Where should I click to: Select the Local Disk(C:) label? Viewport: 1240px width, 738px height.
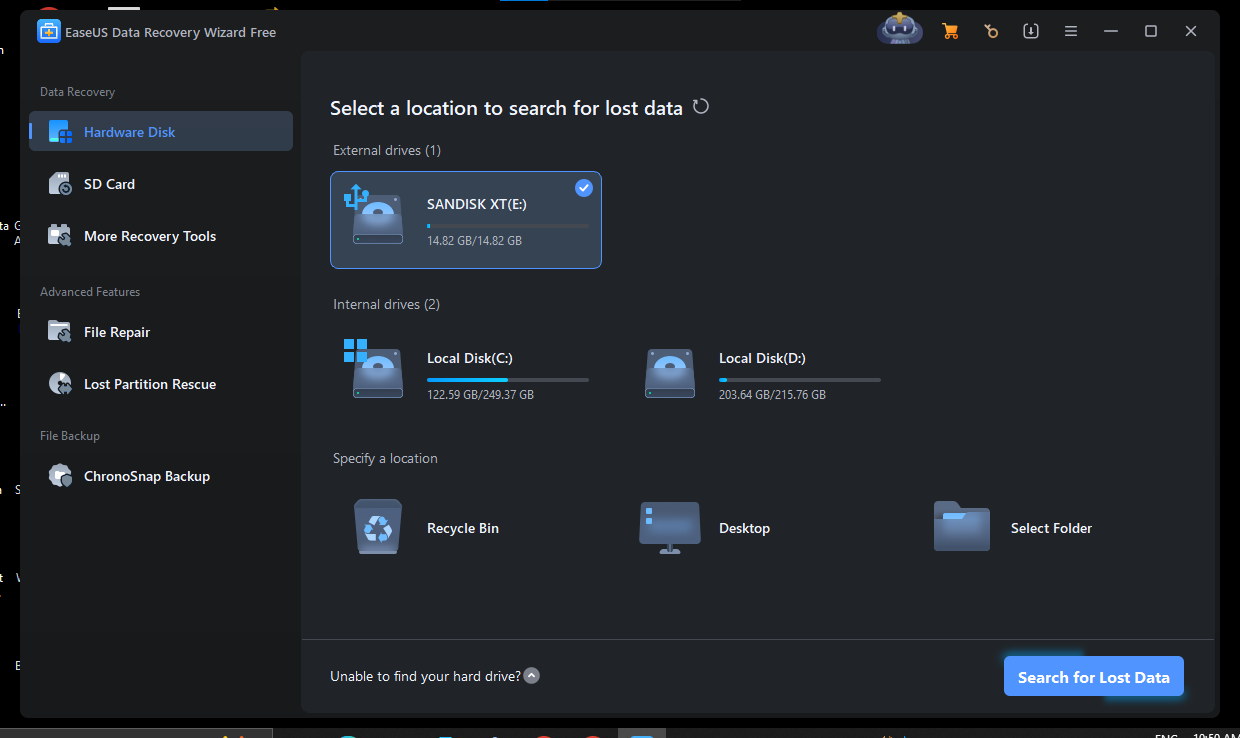tap(470, 358)
